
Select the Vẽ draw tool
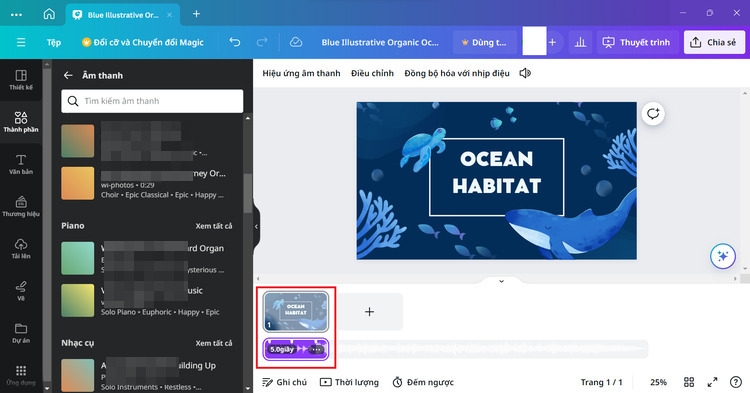(x=21, y=290)
